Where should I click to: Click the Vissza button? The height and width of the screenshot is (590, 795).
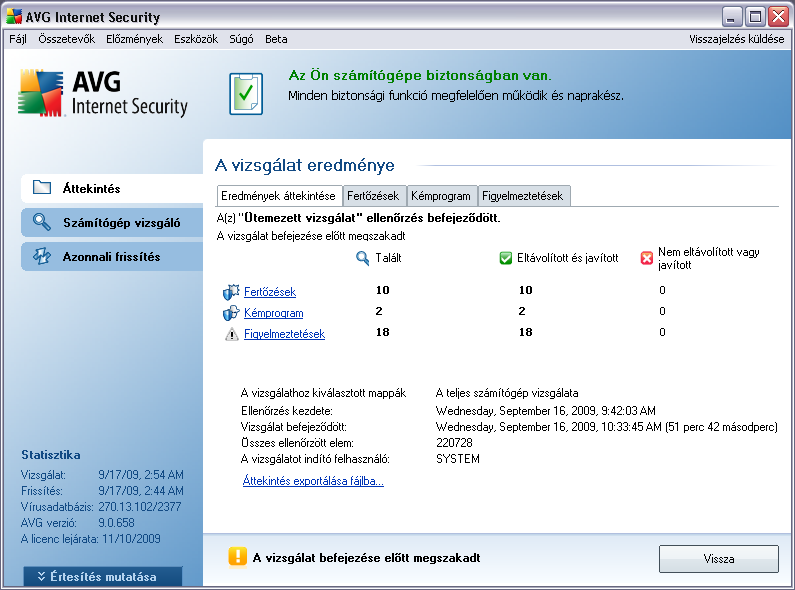tap(718, 559)
